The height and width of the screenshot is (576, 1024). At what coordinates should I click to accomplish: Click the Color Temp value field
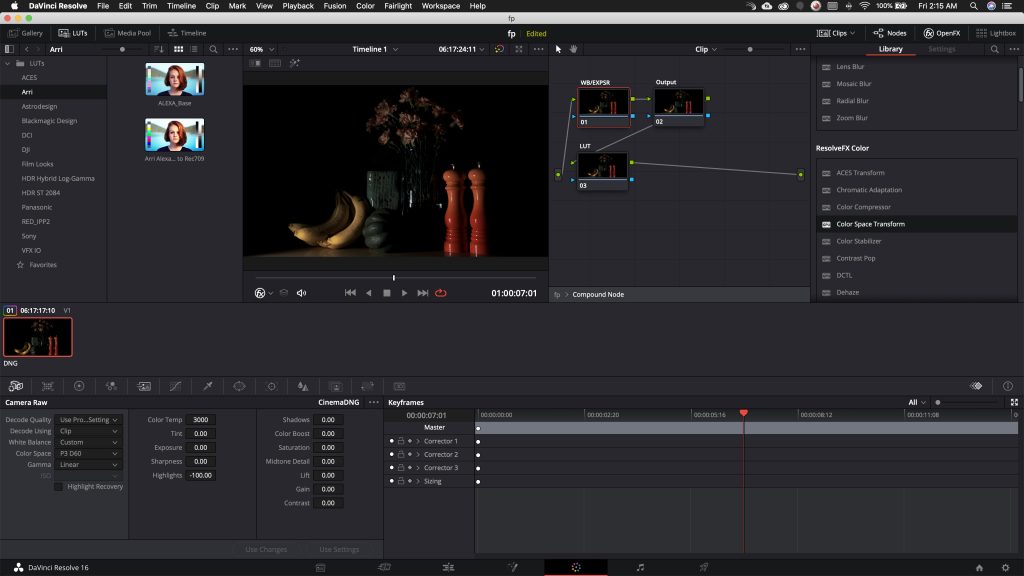tap(200, 420)
